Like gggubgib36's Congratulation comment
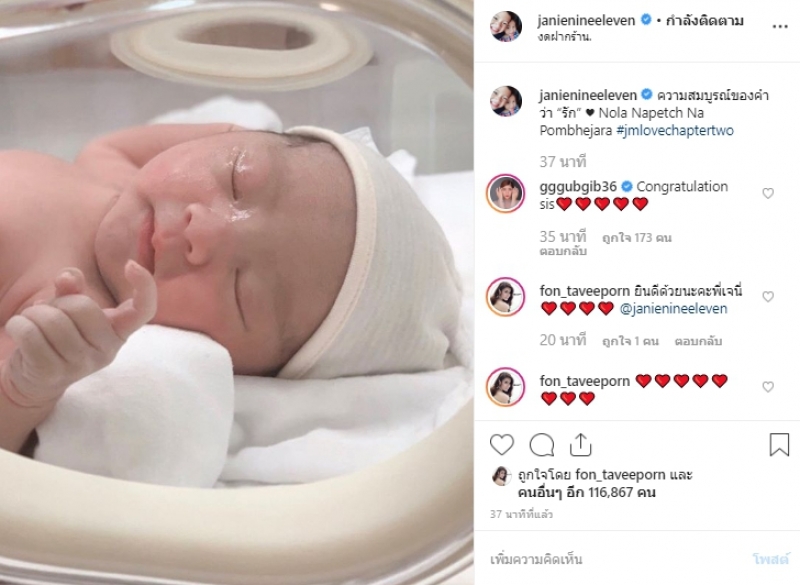This screenshot has width=800, height=585. click(x=768, y=193)
